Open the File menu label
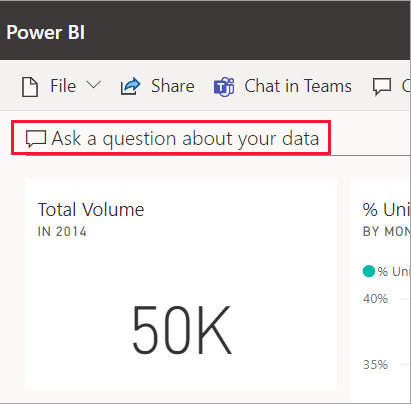The image size is (411, 404). click(63, 86)
